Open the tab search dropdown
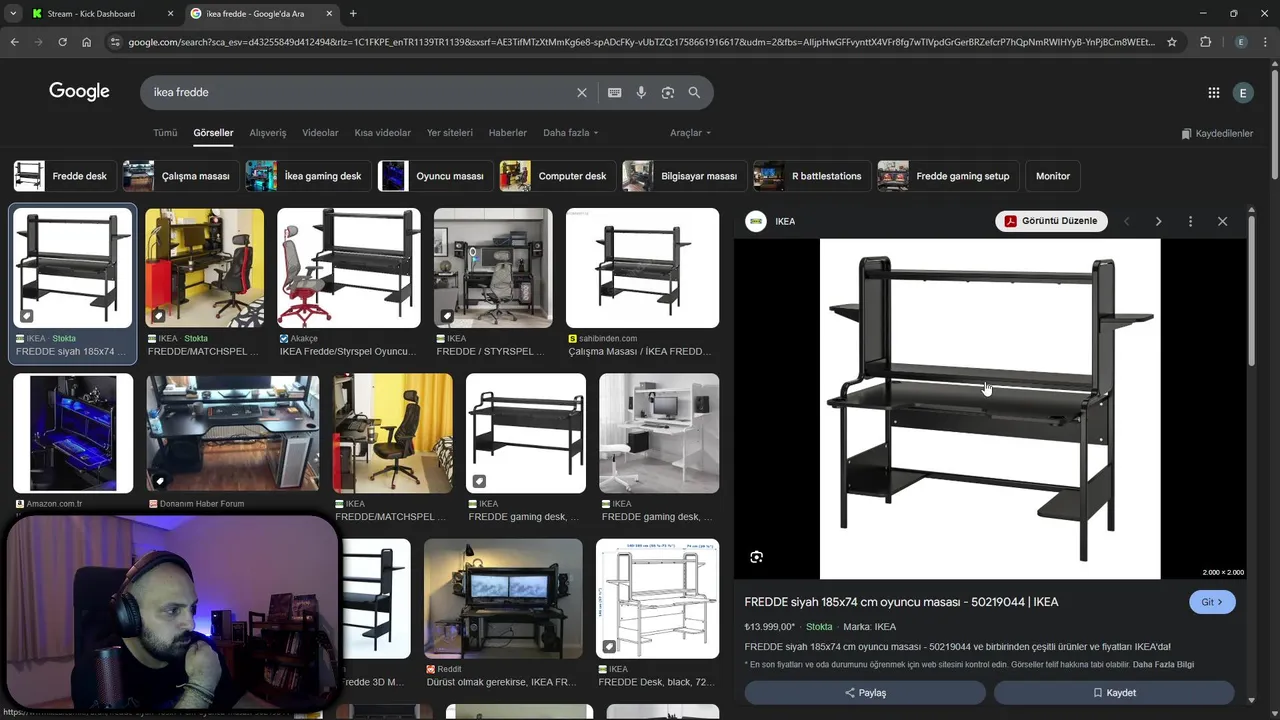 [13, 14]
